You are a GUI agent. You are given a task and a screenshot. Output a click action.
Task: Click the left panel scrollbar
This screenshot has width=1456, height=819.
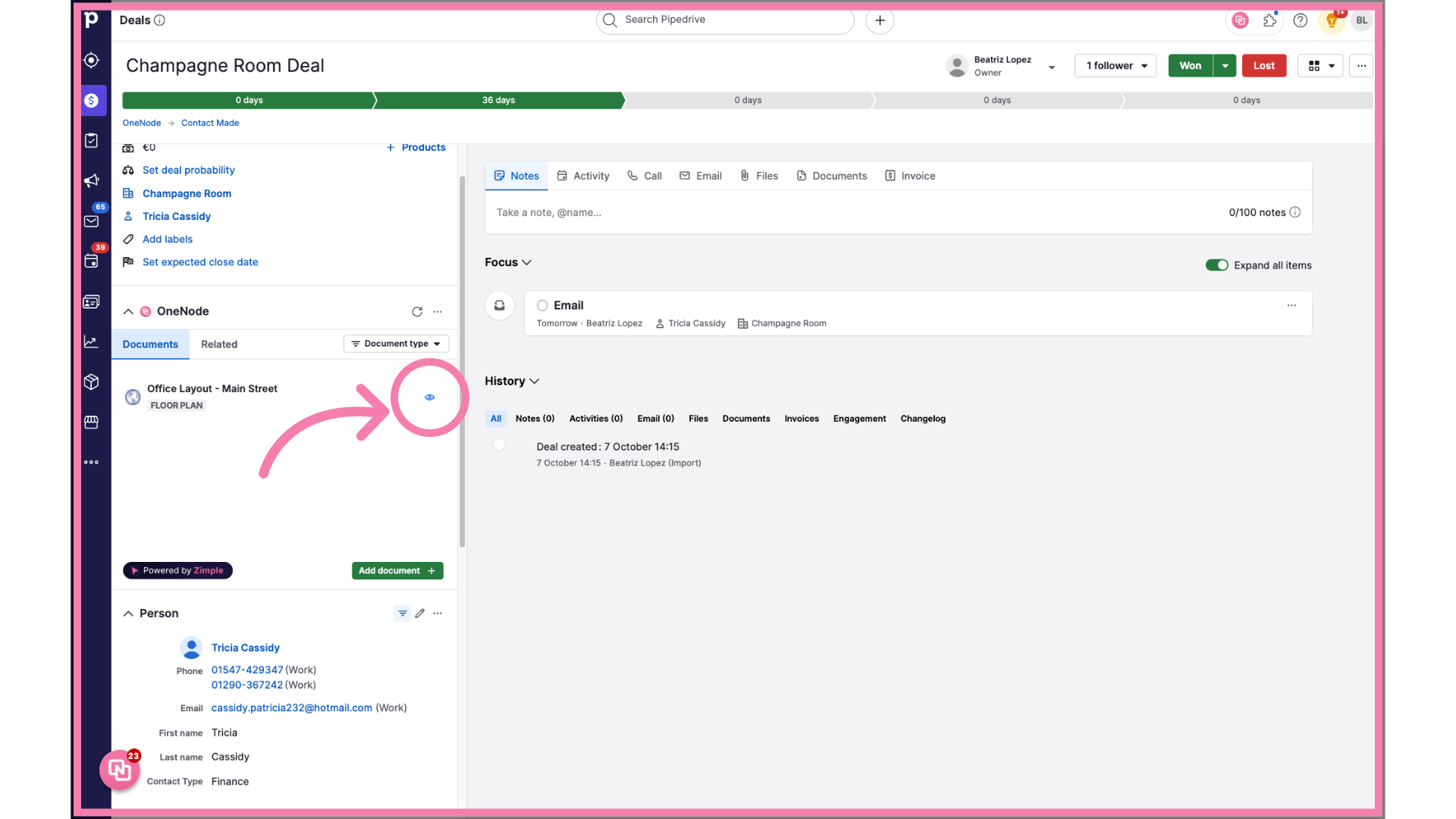point(462,362)
